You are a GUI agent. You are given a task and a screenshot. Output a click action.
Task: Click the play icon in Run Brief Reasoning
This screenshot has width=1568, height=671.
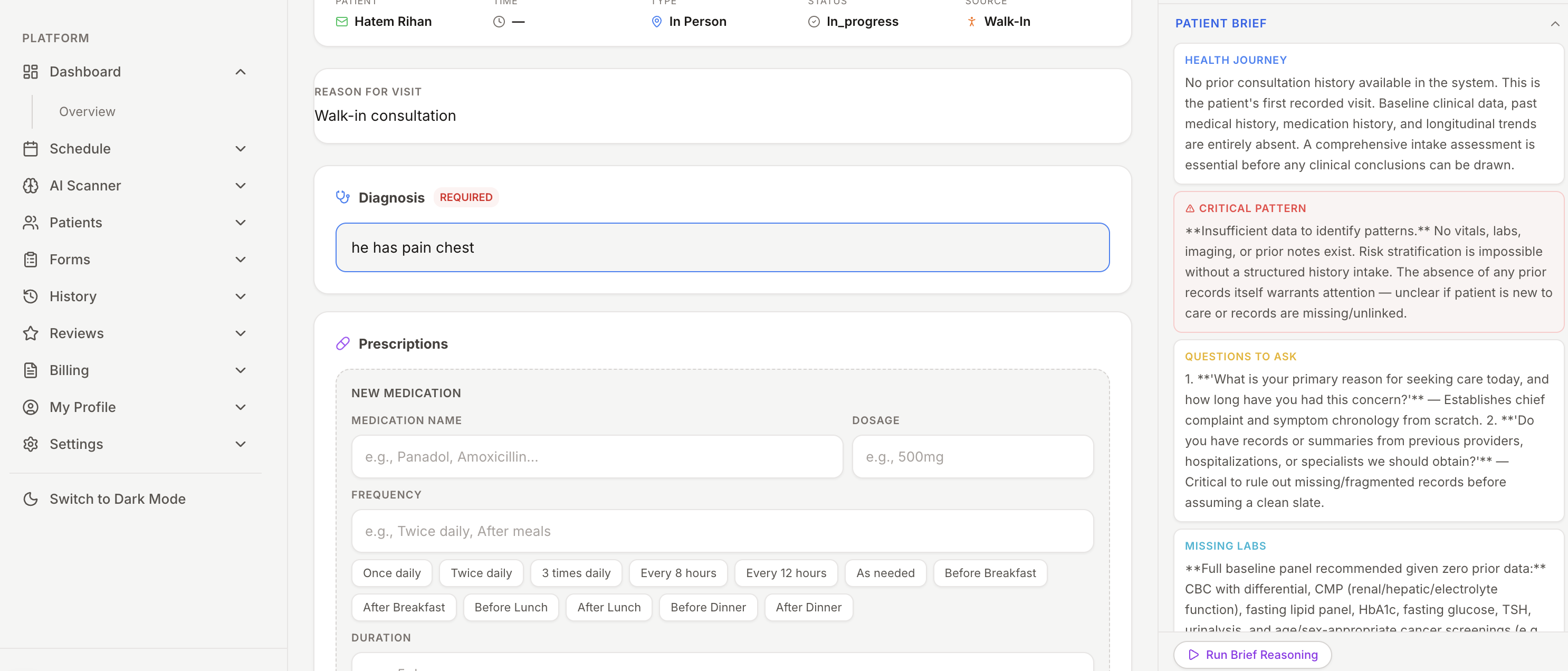(1193, 655)
